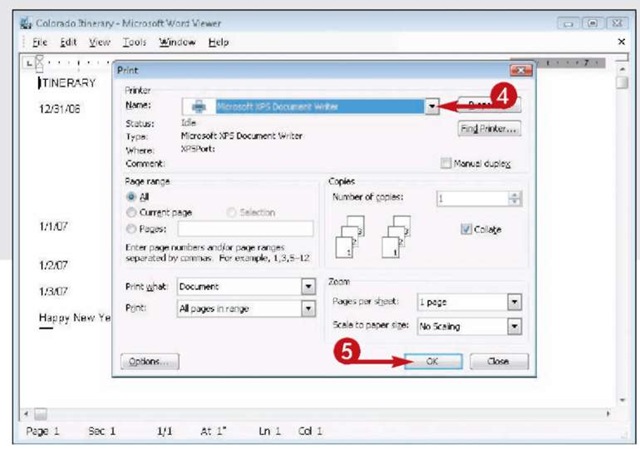Image resolution: width=640 pixels, height=449 pixels.
Task: Click the Options button
Action: coord(149,362)
